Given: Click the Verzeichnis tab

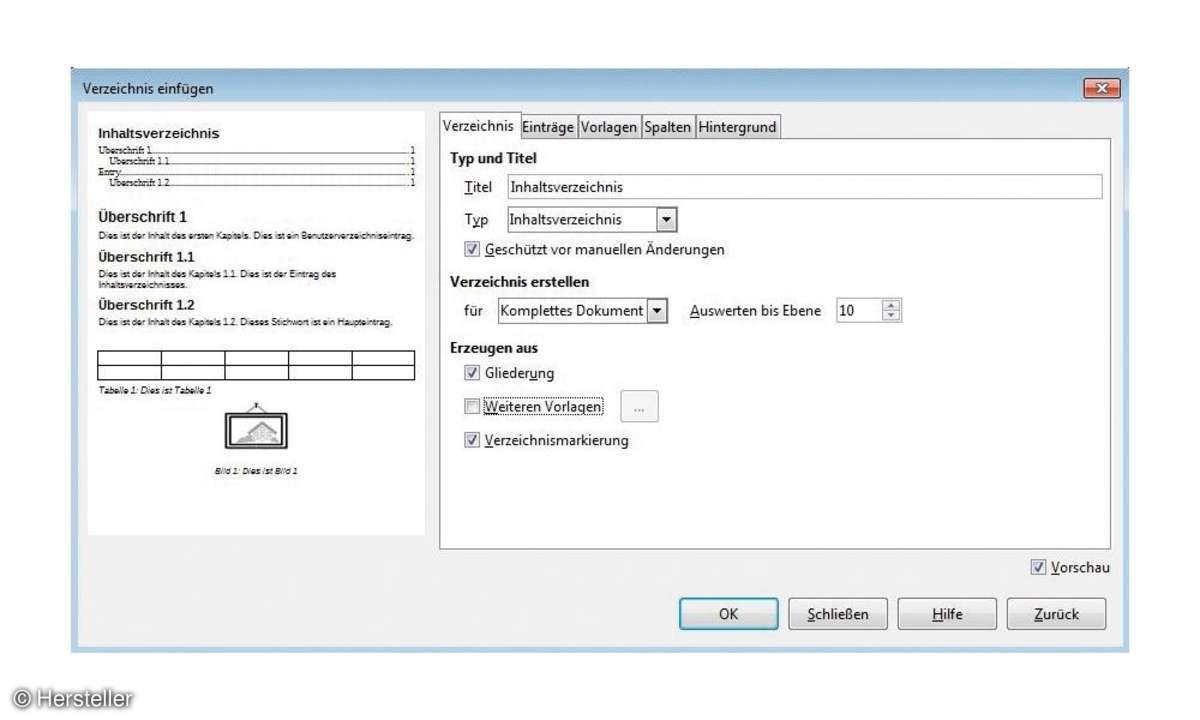Looking at the screenshot, I should pos(479,126).
